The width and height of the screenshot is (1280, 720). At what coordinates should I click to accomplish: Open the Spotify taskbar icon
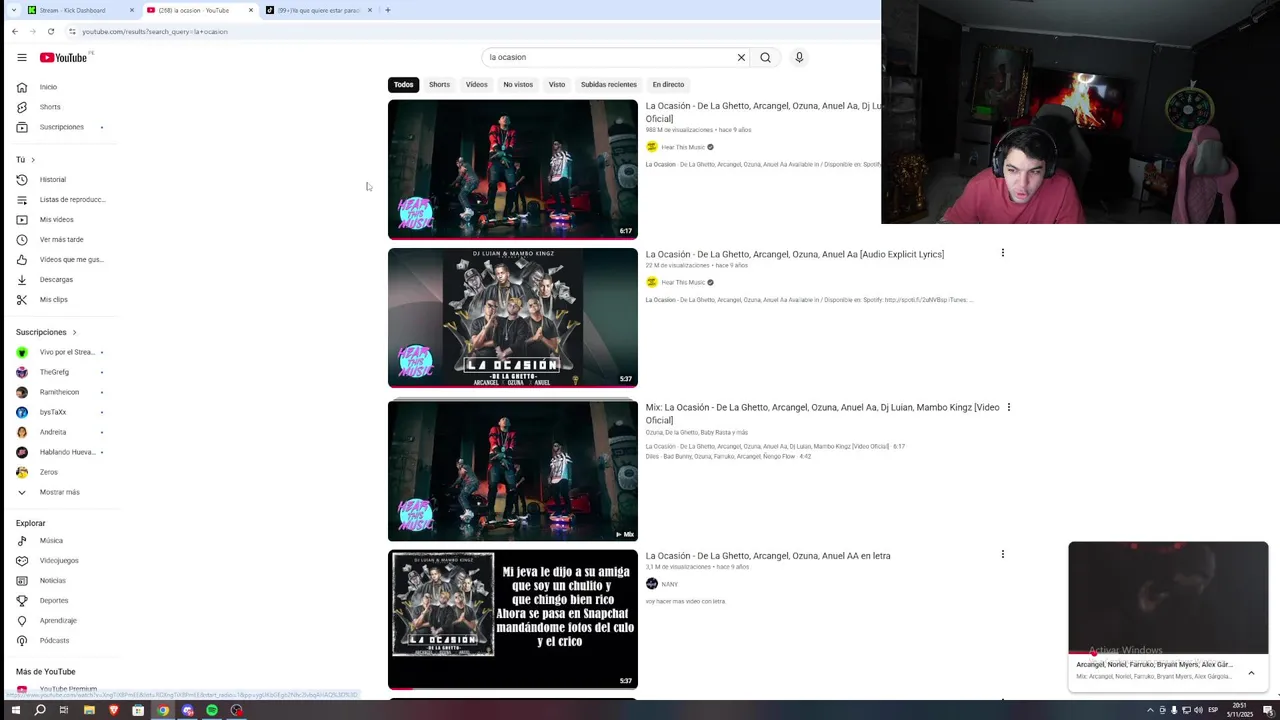click(x=212, y=710)
